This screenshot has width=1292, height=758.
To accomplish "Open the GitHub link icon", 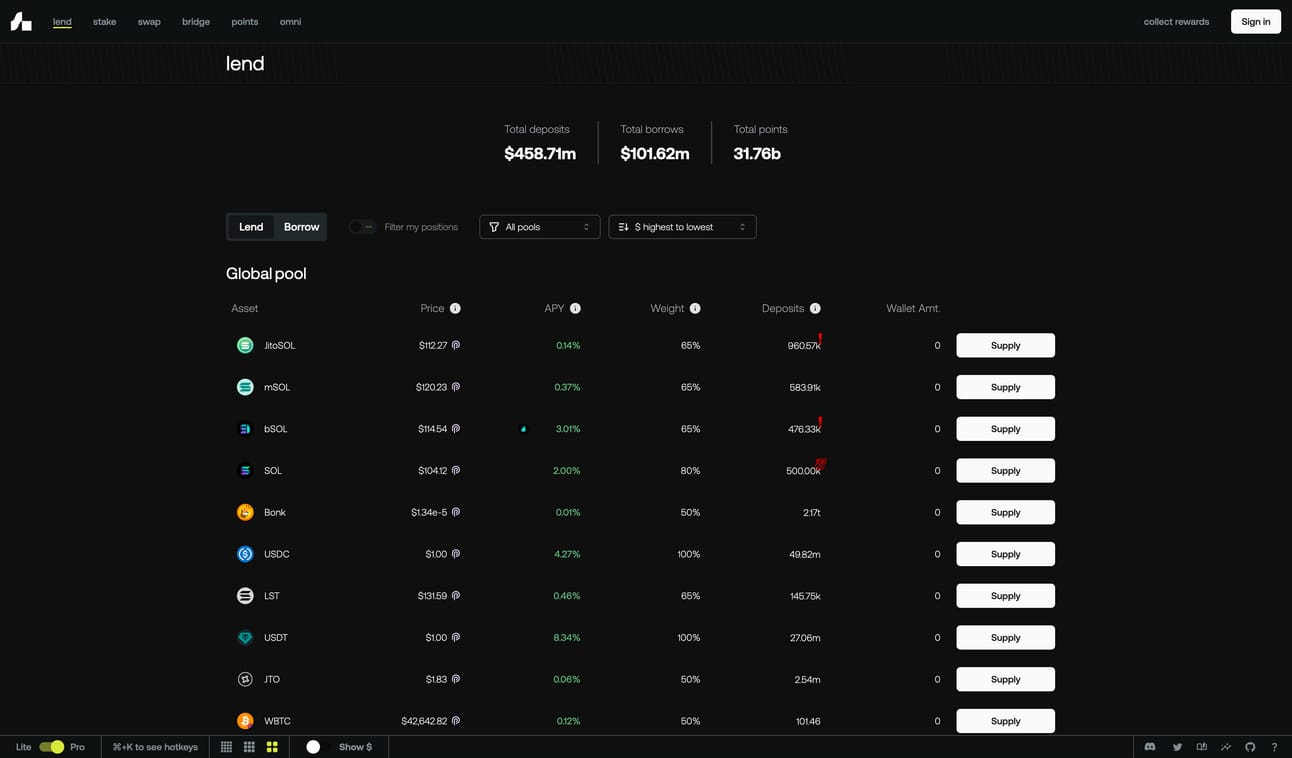I will tap(1250, 747).
